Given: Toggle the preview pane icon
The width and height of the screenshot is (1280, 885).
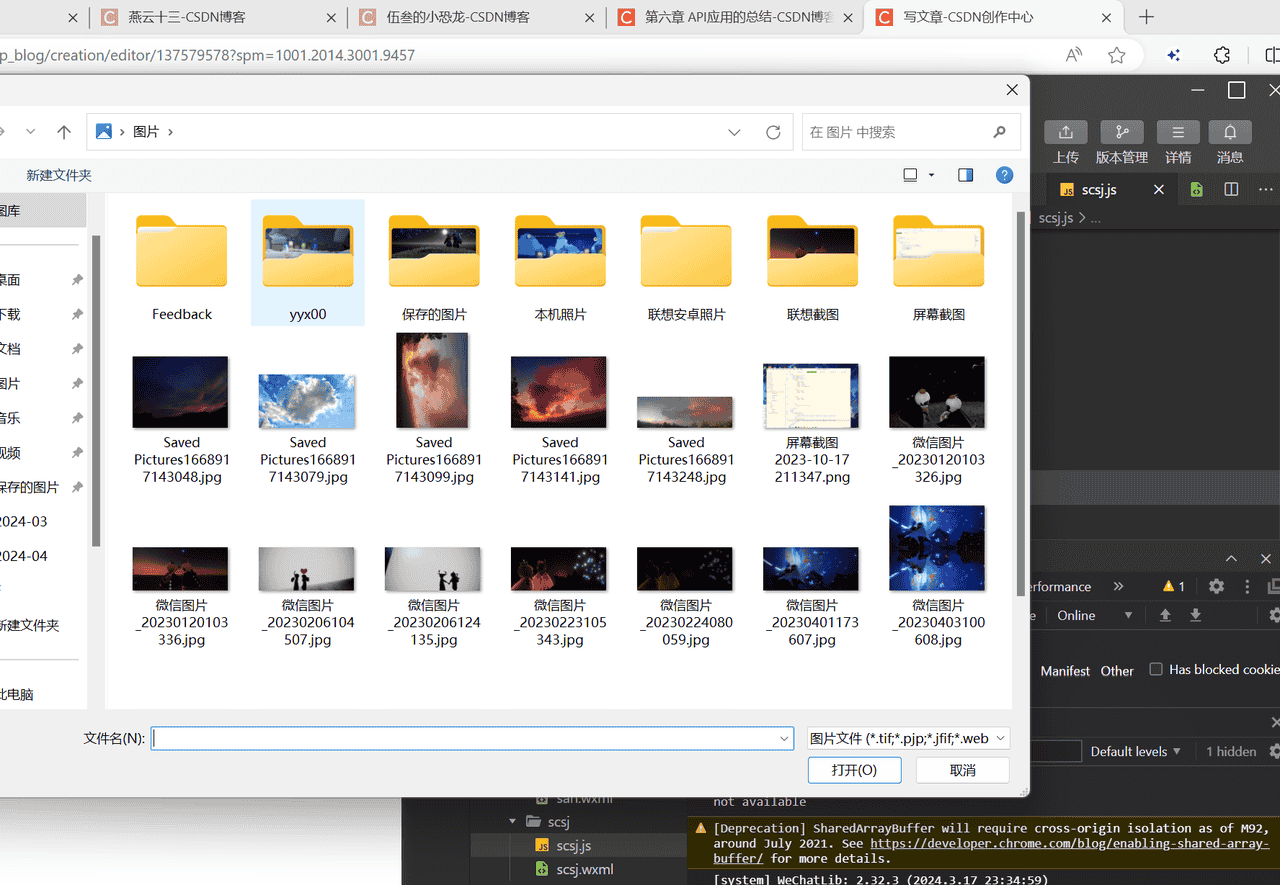Looking at the screenshot, I should [x=965, y=175].
